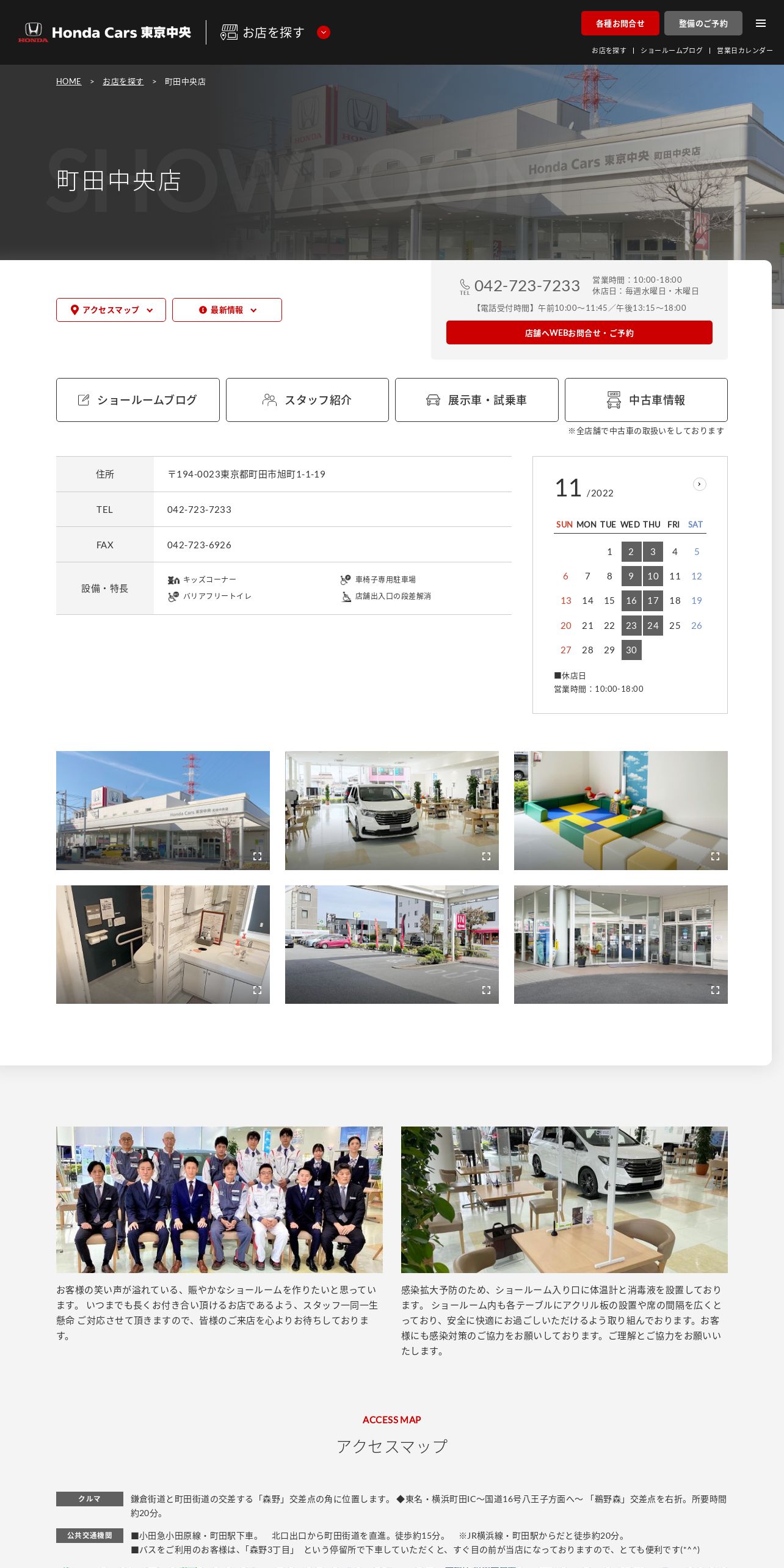Image resolution: width=784 pixels, height=1568 pixels.
Task: Click 店舗へWEBお問合せ・ご予約 button
Action: 579,333
